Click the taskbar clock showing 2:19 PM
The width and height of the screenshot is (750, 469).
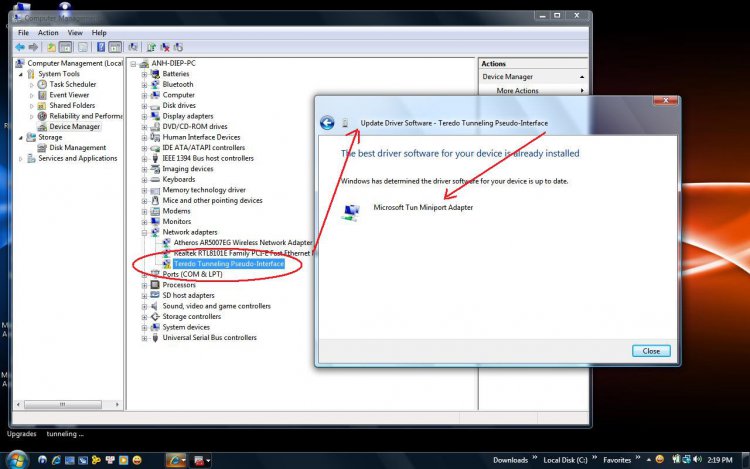coord(719,460)
